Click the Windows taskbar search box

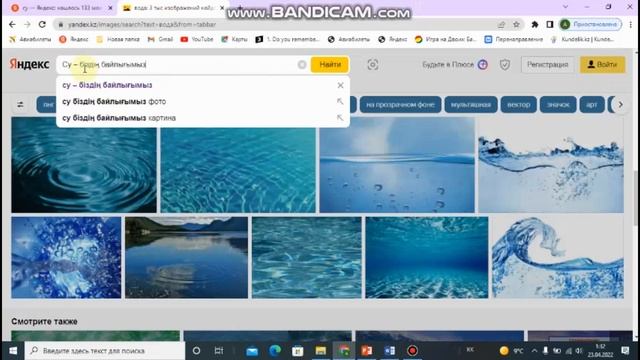105,351
